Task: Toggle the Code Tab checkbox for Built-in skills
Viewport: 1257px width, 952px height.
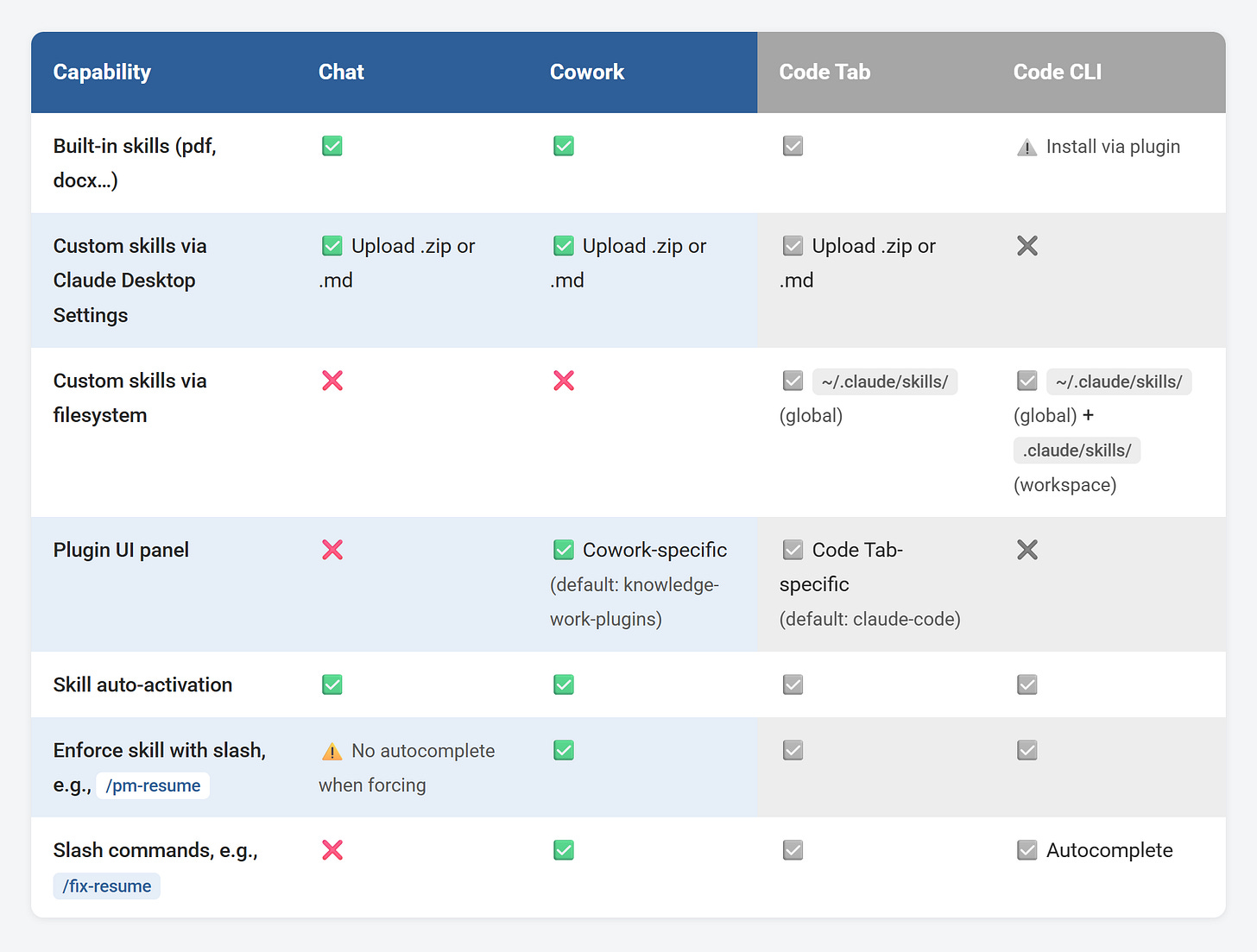Action: [793, 146]
